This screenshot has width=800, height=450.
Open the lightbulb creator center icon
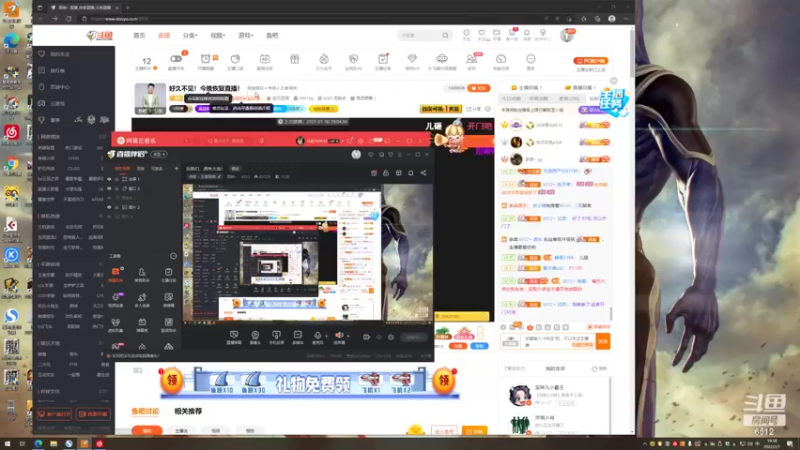point(543,33)
